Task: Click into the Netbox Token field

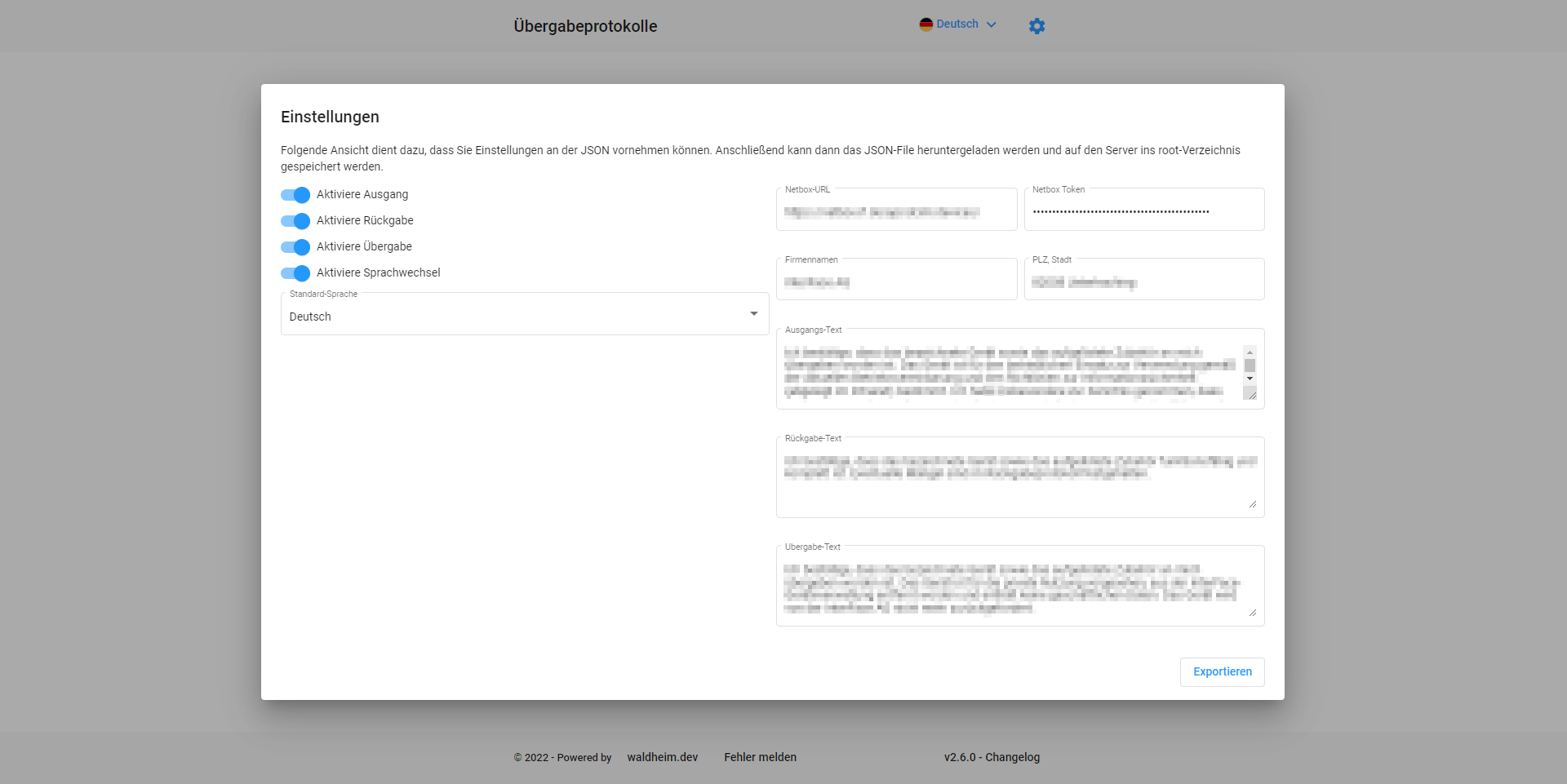Action: coord(1143,212)
